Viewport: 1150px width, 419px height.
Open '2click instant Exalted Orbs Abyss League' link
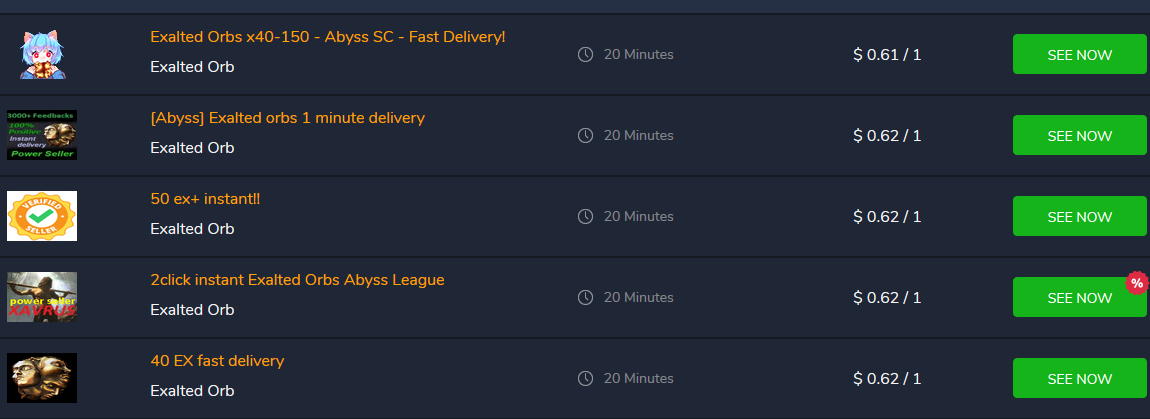(297, 280)
